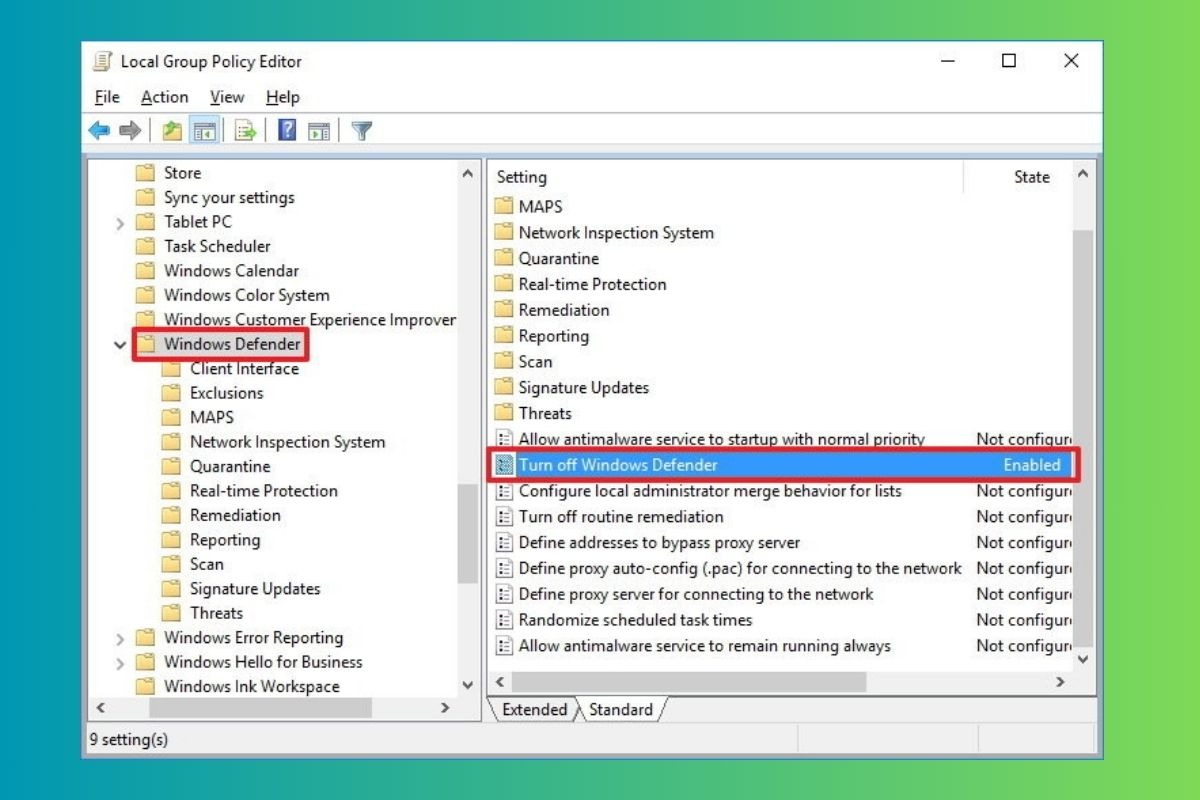1200x800 pixels.
Task: Click the Scan folder icon in settings list
Action: coord(504,362)
